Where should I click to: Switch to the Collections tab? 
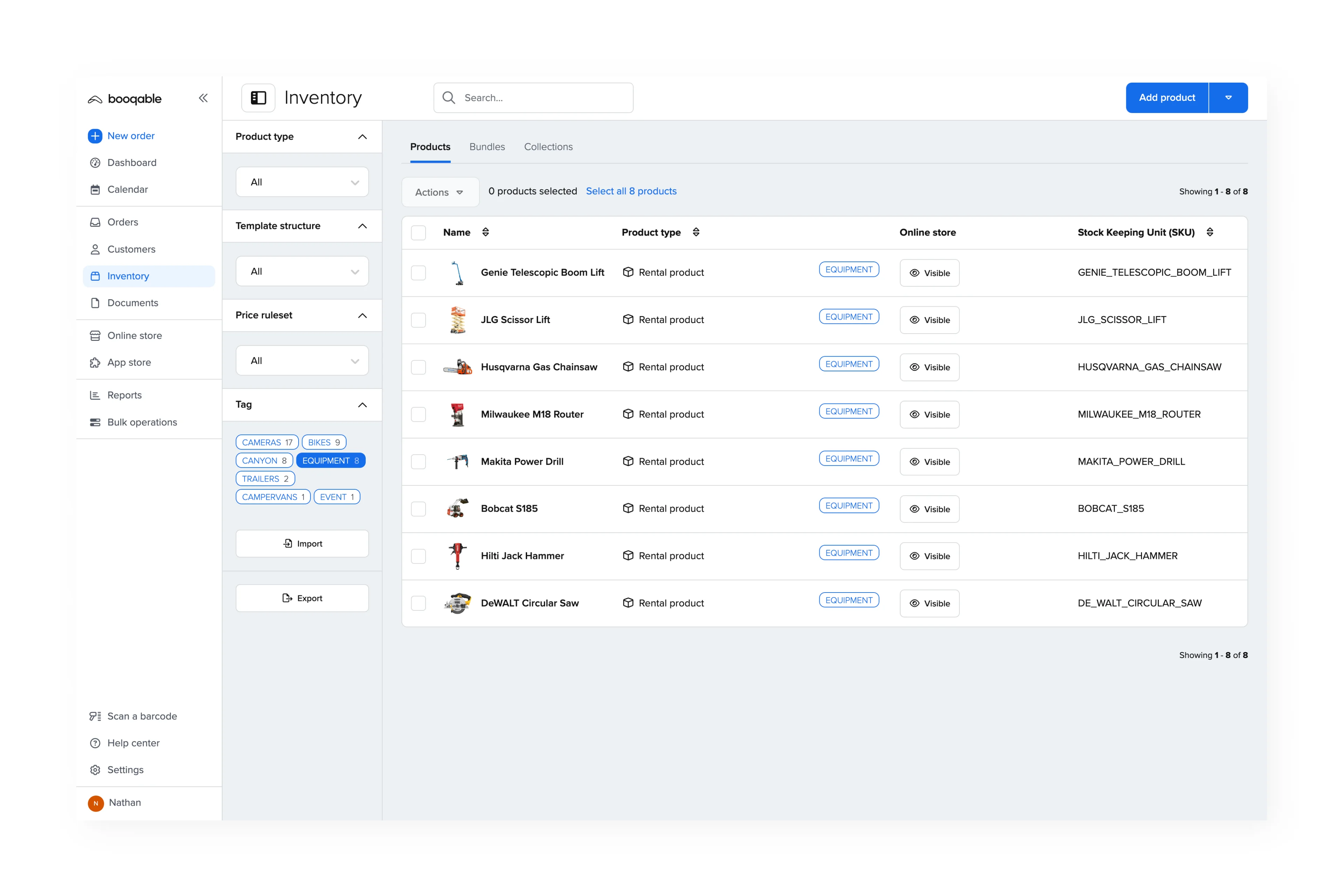pyautogui.click(x=548, y=147)
